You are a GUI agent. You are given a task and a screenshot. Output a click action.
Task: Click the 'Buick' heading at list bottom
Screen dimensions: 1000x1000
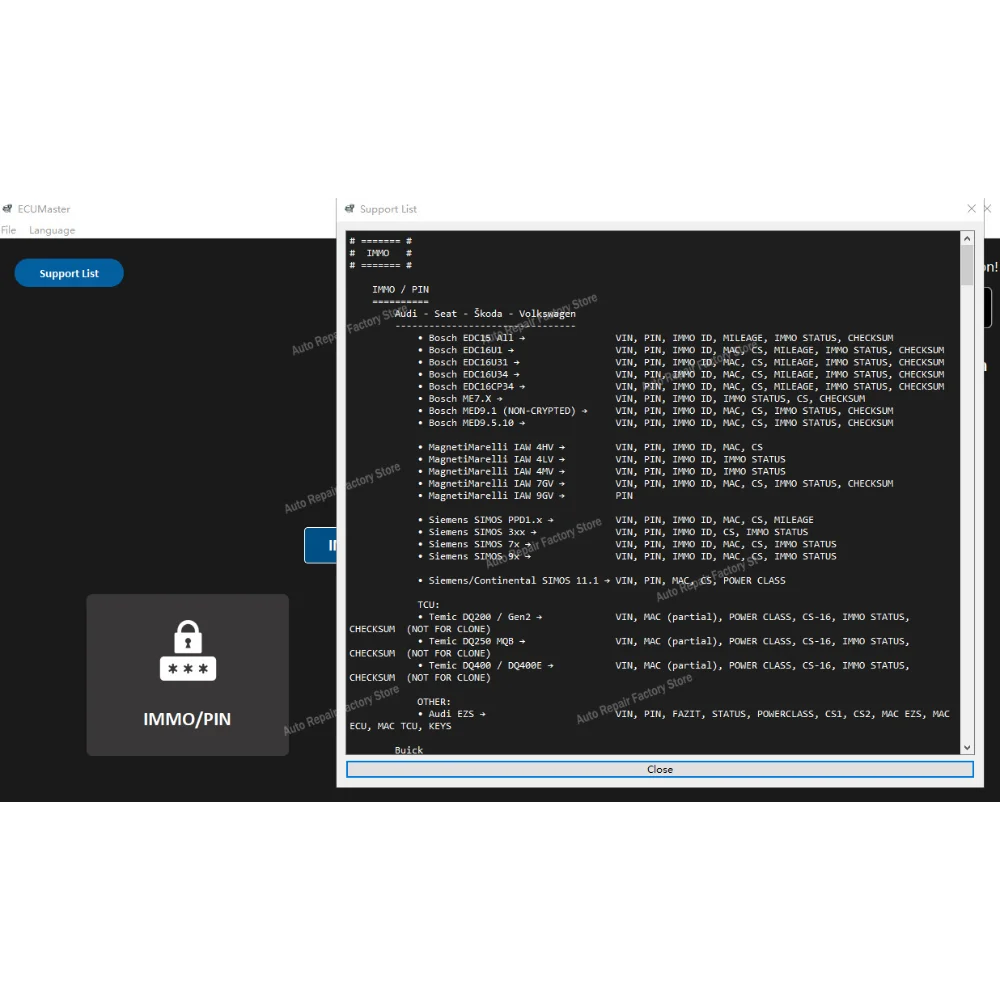click(x=409, y=750)
